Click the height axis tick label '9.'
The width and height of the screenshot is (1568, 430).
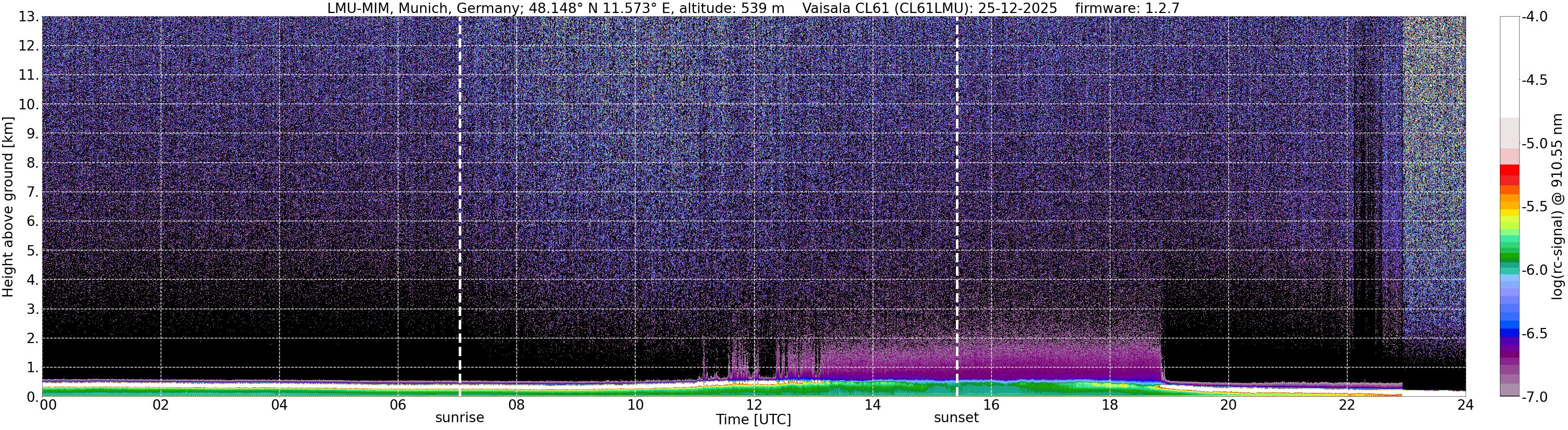pyautogui.click(x=32, y=134)
